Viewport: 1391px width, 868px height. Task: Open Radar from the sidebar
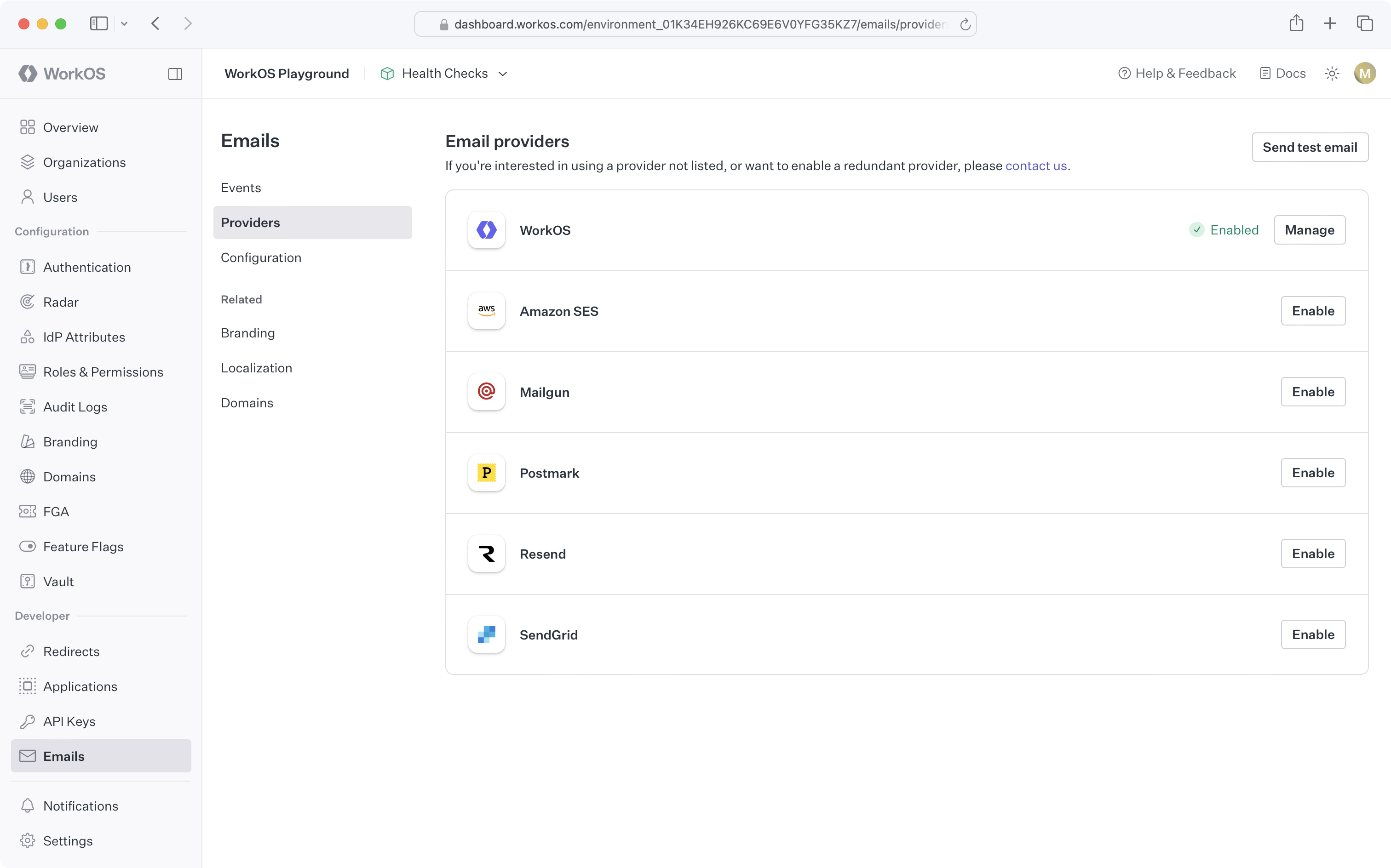(x=61, y=302)
